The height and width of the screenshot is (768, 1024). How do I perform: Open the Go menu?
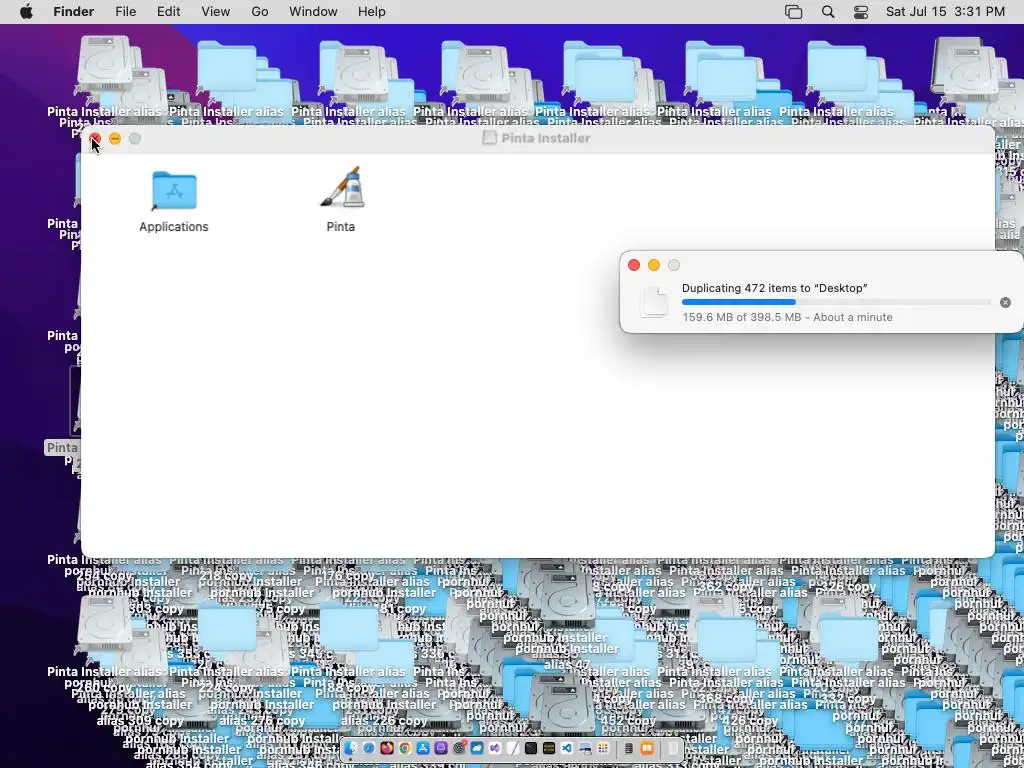(260, 12)
